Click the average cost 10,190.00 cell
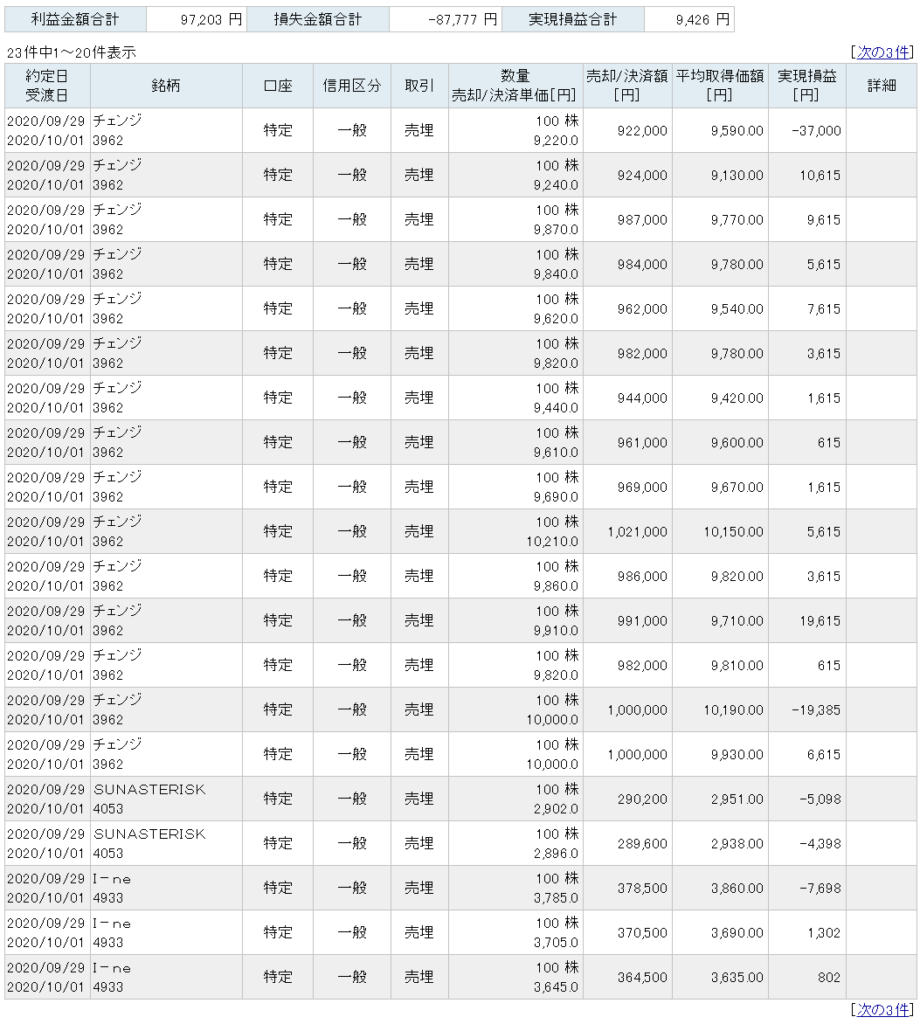 (x=720, y=710)
